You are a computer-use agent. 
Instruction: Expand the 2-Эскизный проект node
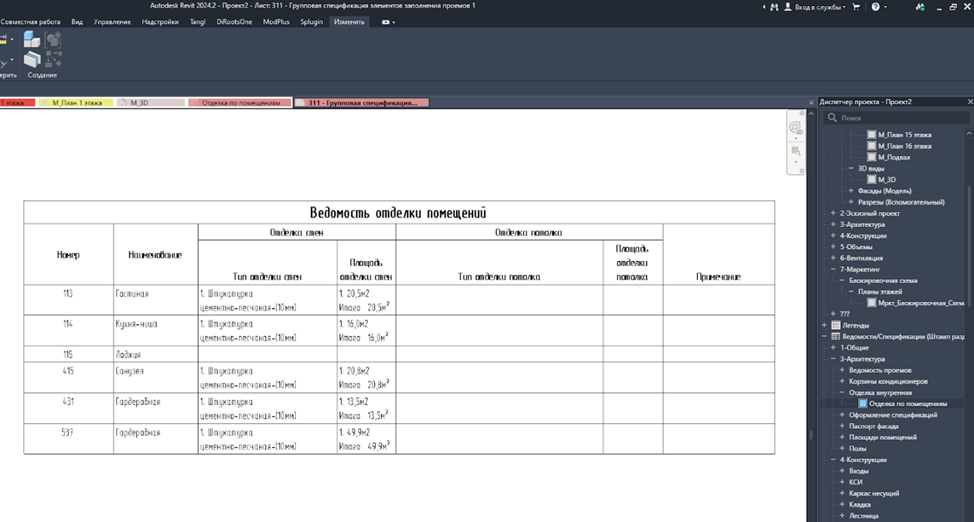tap(834, 213)
